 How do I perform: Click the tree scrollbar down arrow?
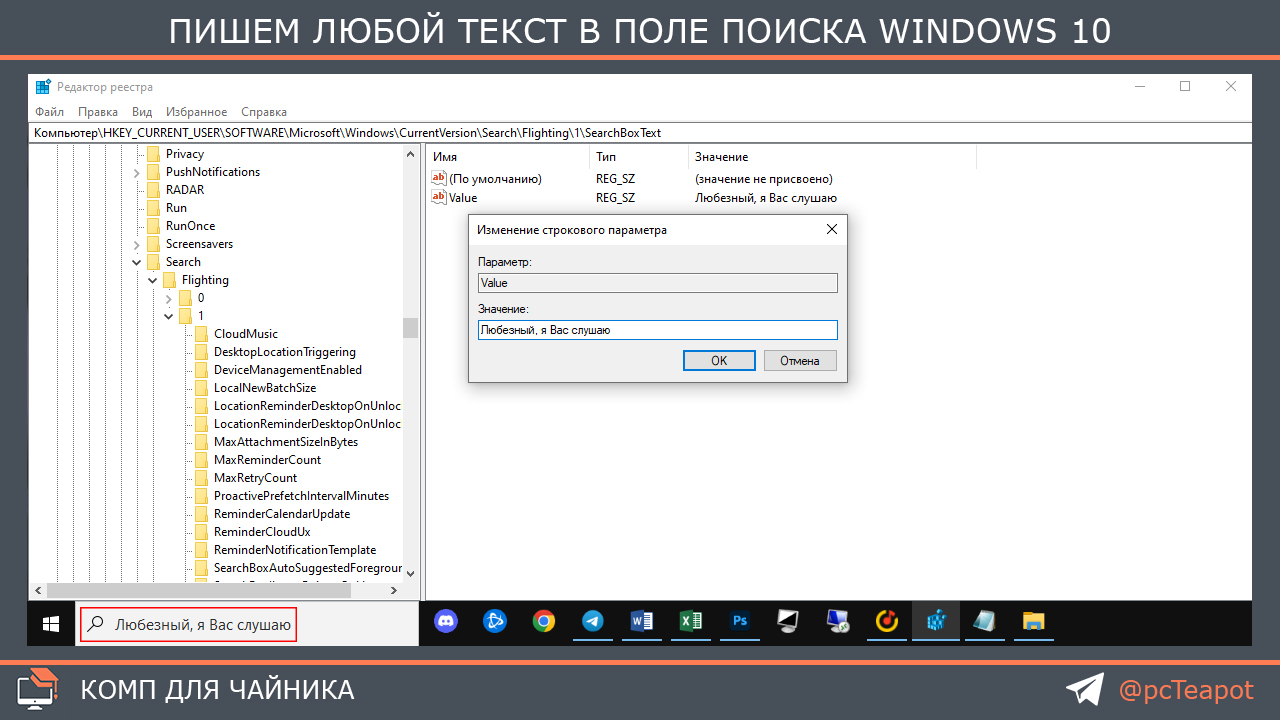click(410, 573)
